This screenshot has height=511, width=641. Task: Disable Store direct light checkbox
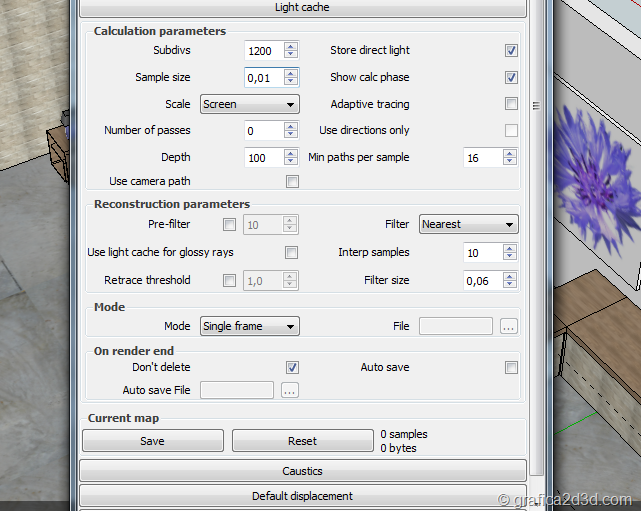pos(511,50)
